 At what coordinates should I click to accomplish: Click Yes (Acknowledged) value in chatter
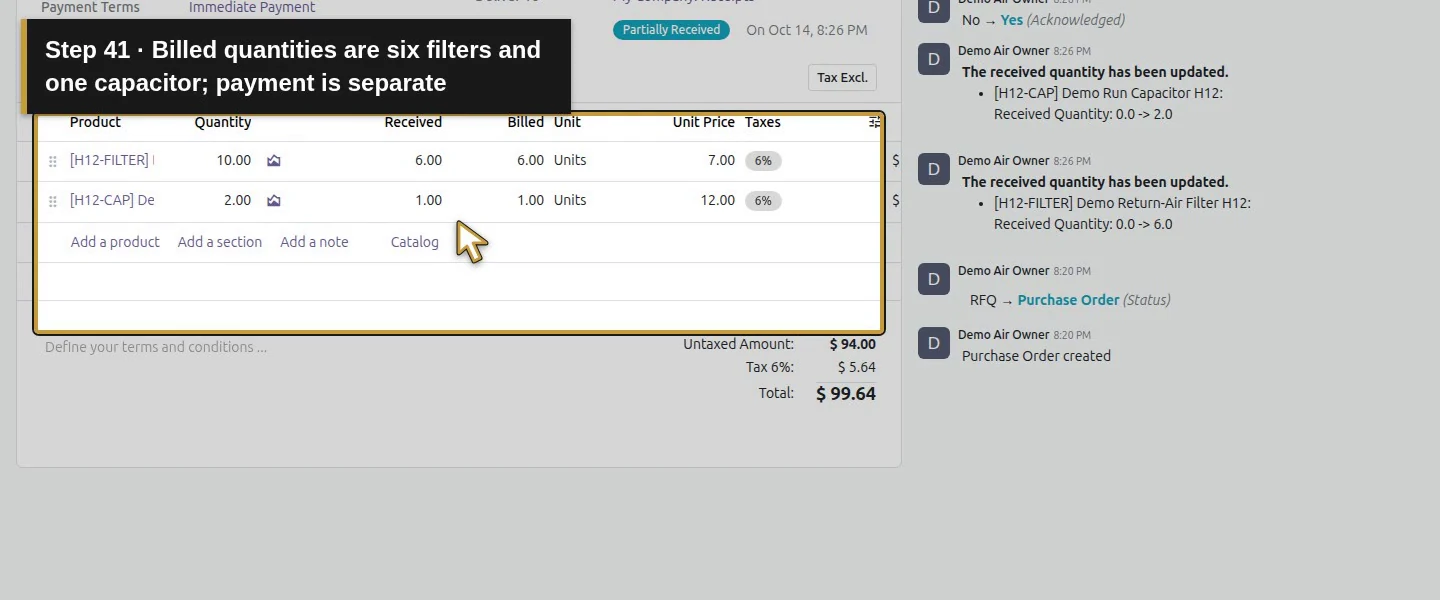[1062, 20]
